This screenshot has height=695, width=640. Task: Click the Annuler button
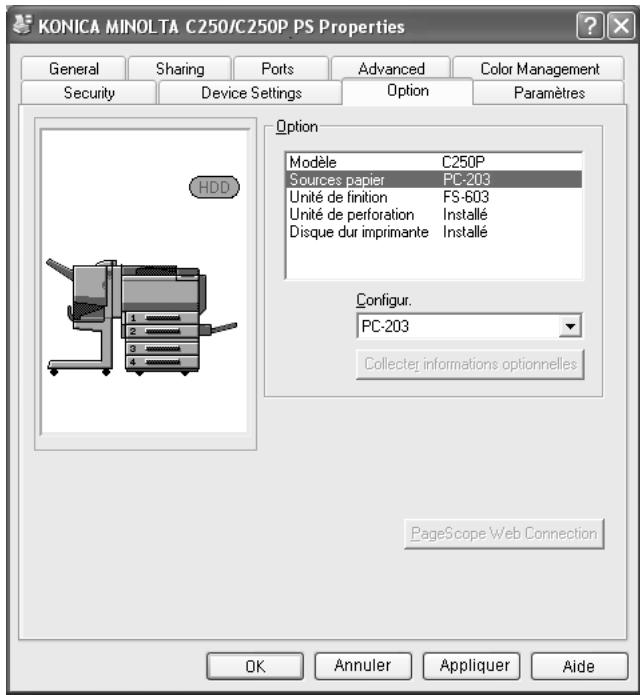(x=363, y=666)
